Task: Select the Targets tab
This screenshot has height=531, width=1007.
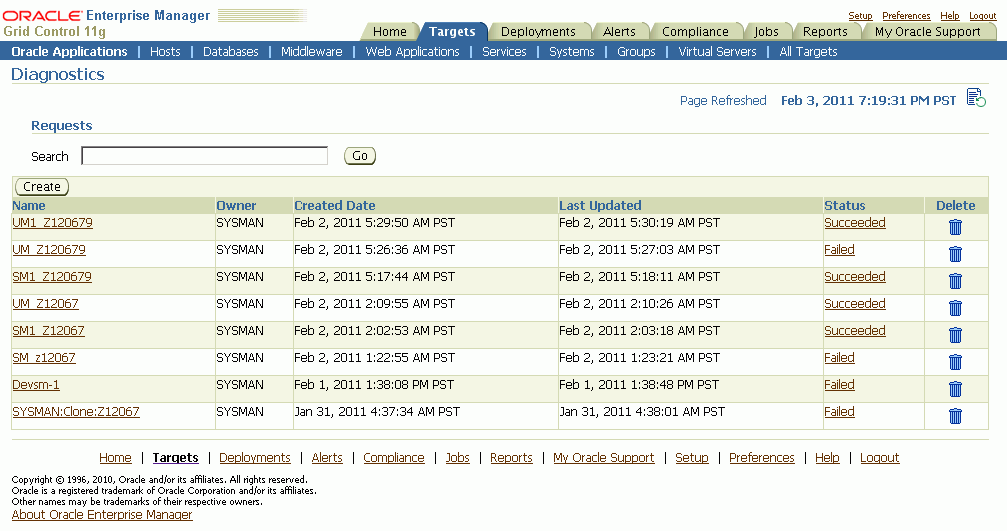Action: (x=452, y=31)
